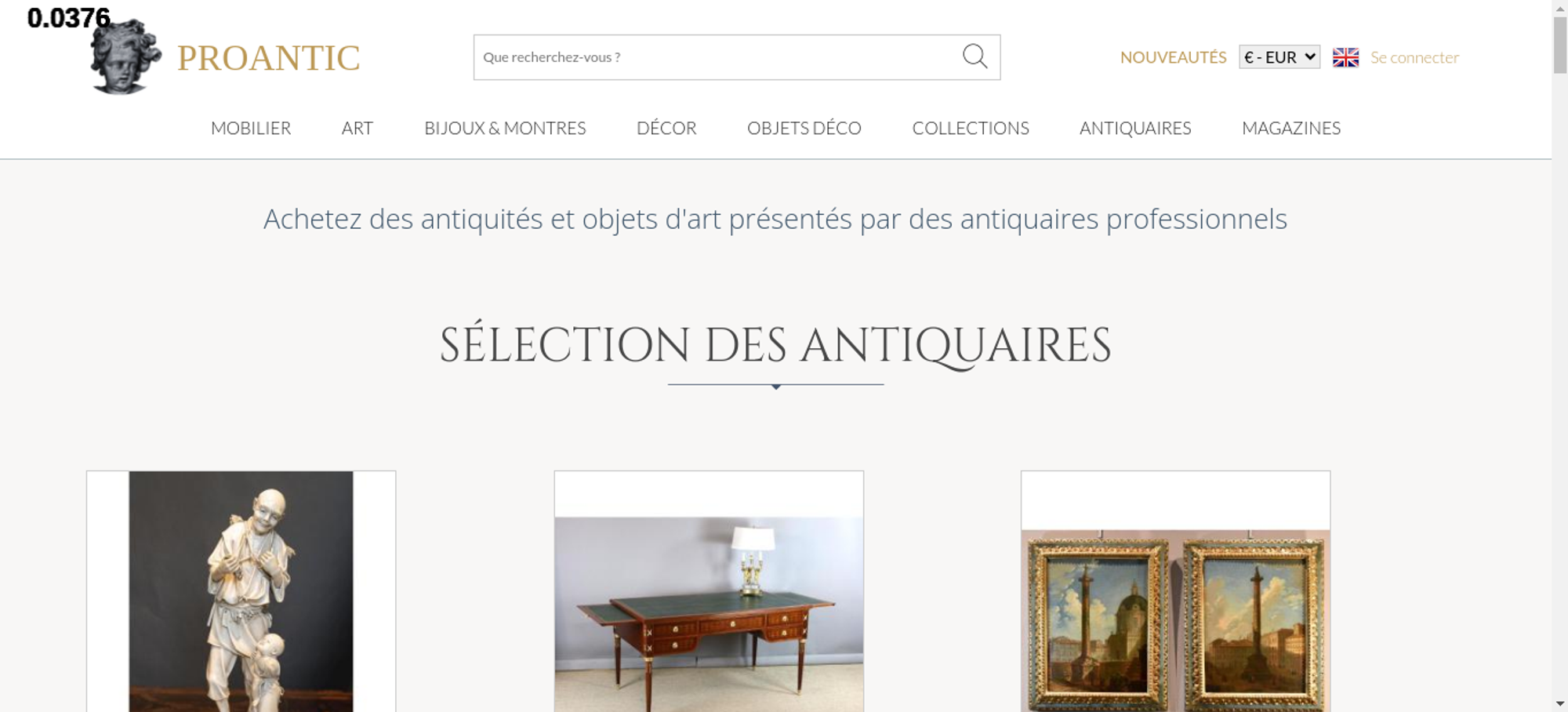Click the Proantic cherub head logo

tap(125, 56)
